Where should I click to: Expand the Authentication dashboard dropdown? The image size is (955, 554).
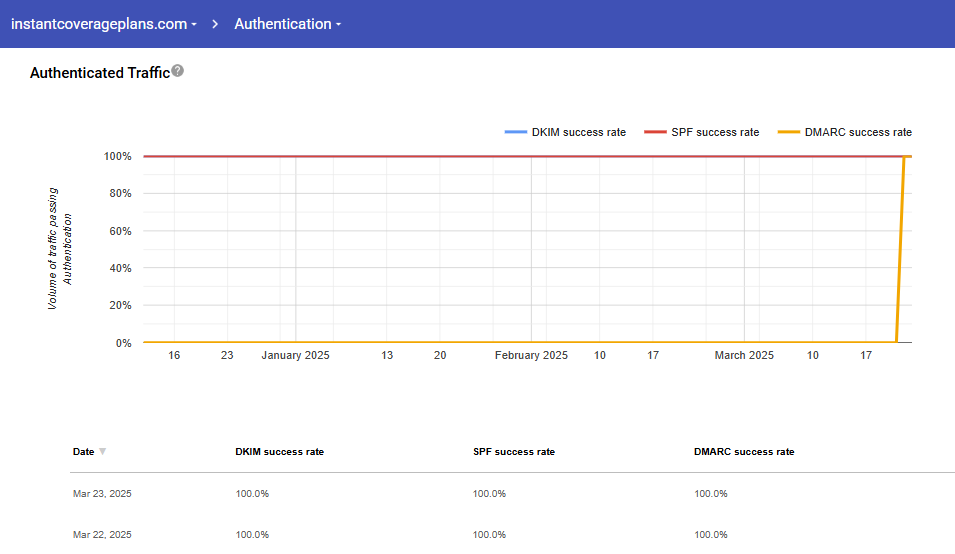pyautogui.click(x=287, y=24)
